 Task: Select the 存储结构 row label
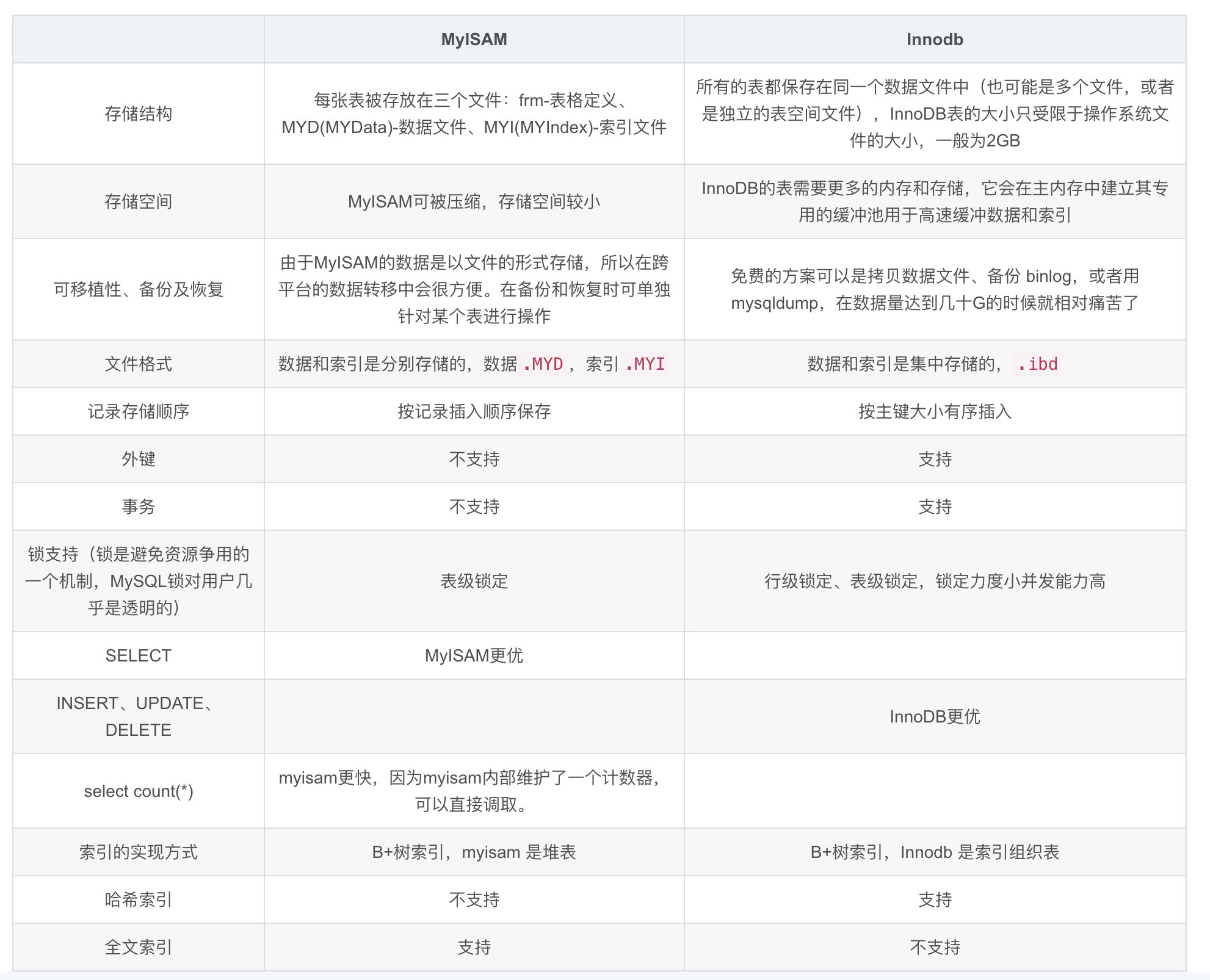coord(139,113)
